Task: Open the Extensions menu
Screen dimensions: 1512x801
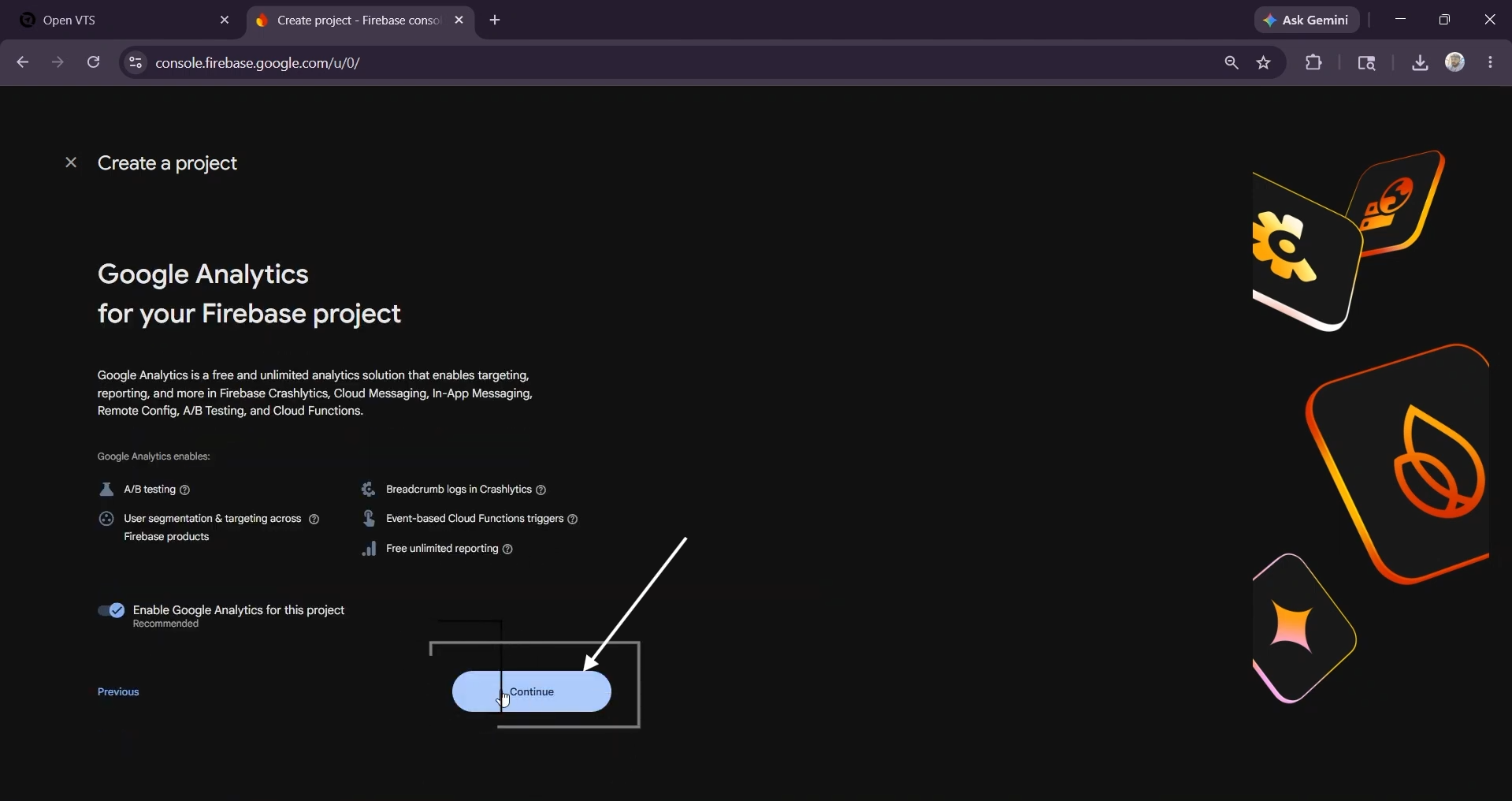Action: 1314,63
